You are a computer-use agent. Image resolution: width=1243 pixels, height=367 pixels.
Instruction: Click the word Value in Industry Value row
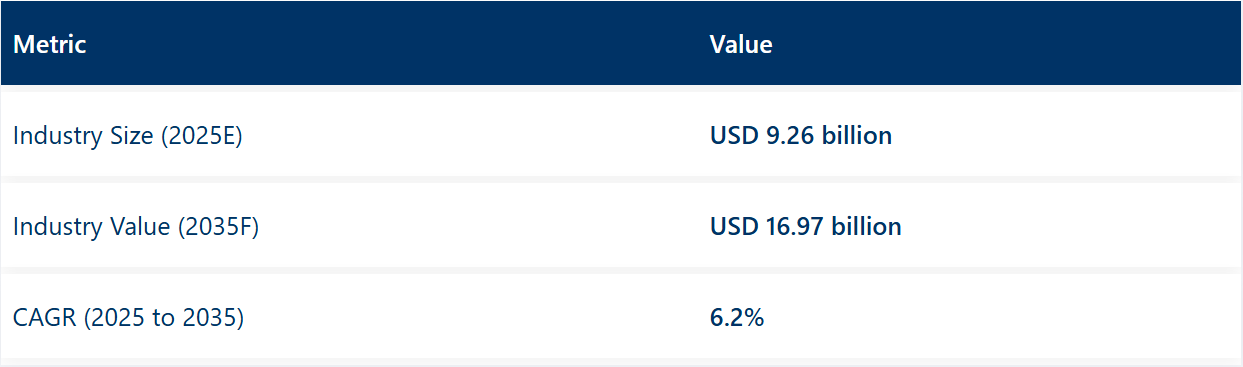click(140, 227)
